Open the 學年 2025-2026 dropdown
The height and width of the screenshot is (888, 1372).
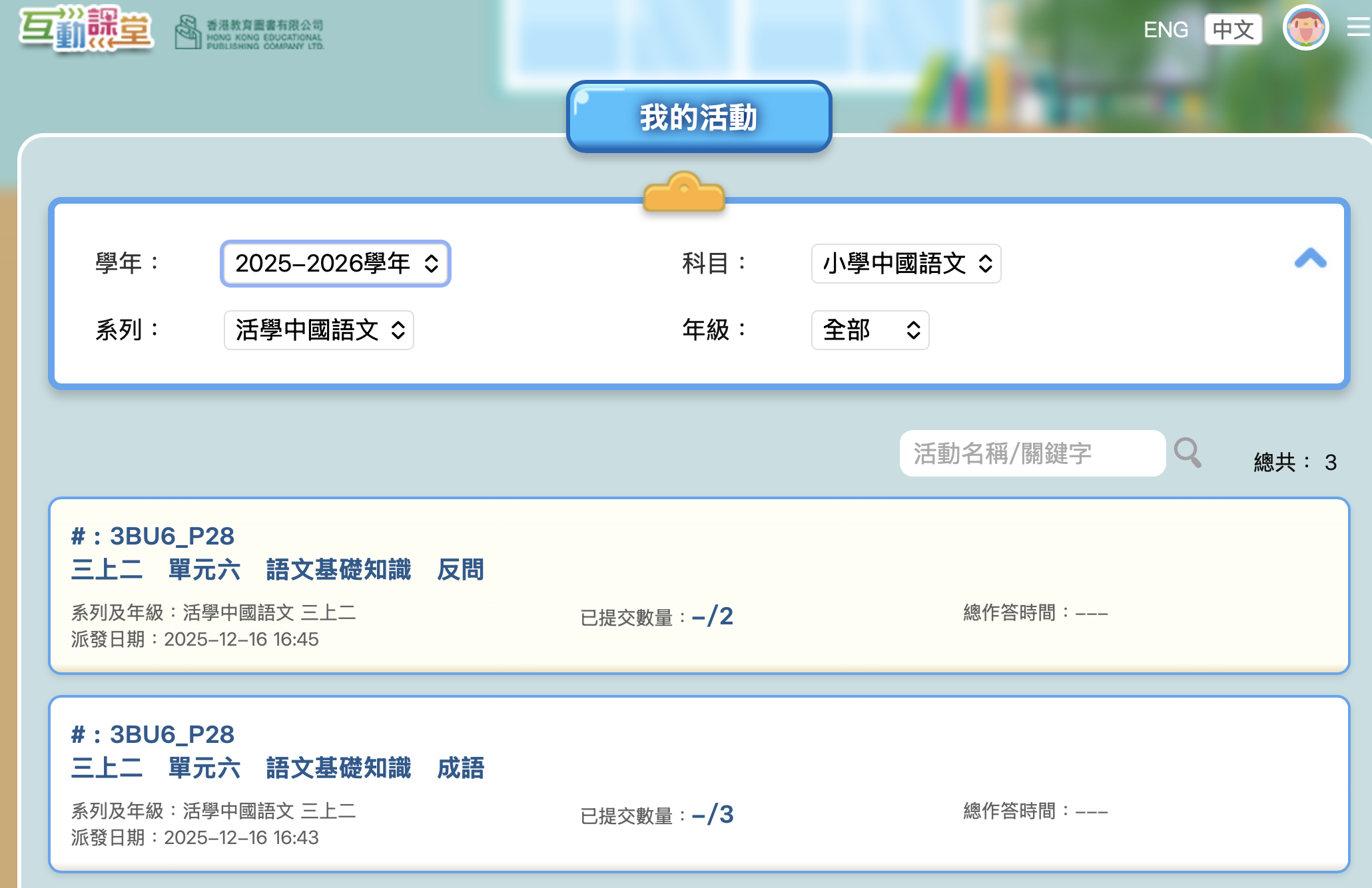pos(336,264)
